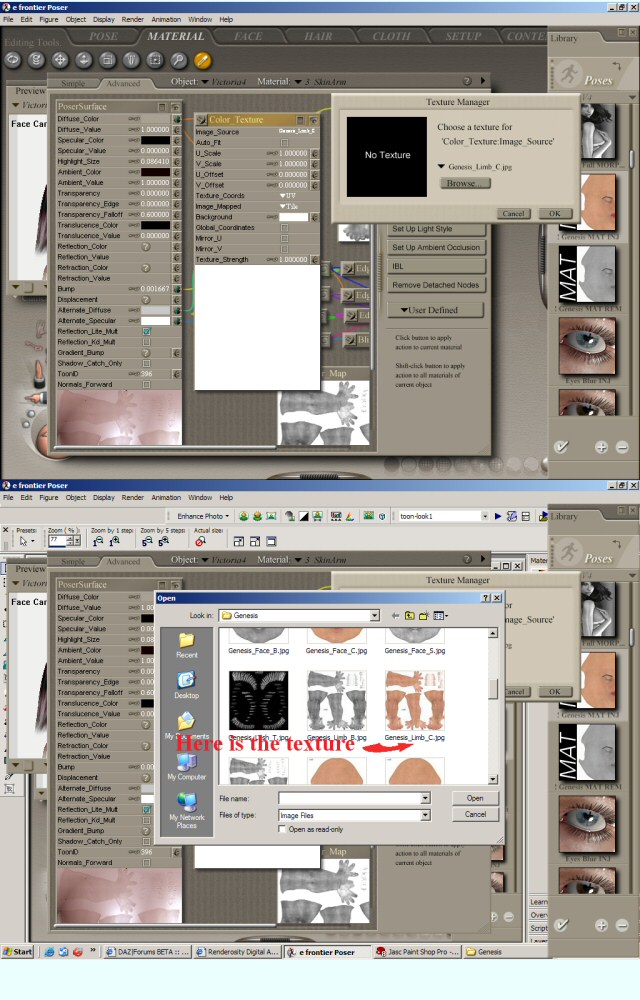The height and width of the screenshot is (1000, 640).
Task: Open the Desktop places shortcut
Action: [x=186, y=686]
